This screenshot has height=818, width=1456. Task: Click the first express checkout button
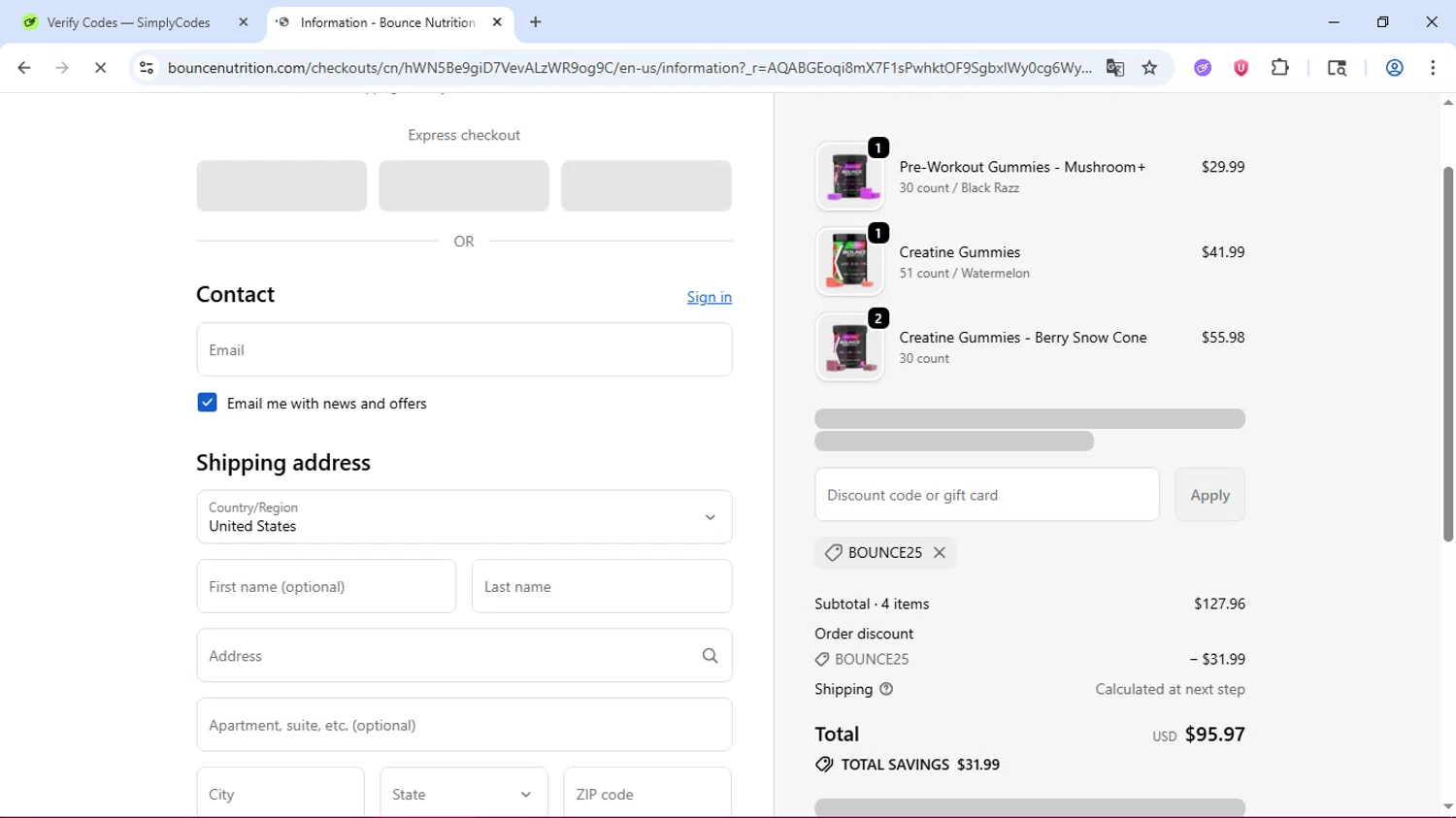pos(281,185)
